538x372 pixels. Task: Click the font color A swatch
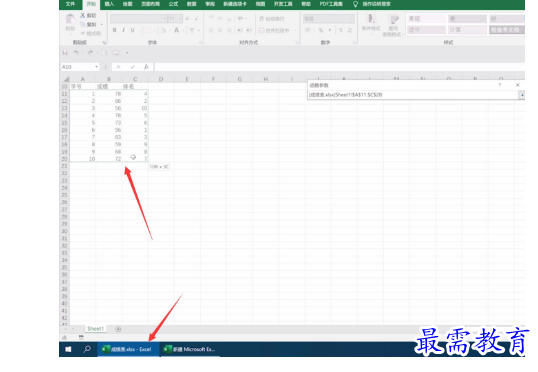tap(176, 30)
